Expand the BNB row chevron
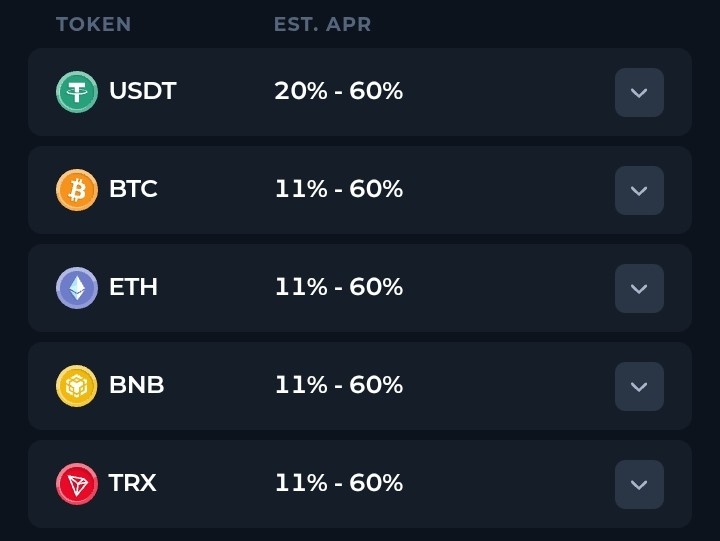This screenshot has height=541, width=720. (639, 387)
